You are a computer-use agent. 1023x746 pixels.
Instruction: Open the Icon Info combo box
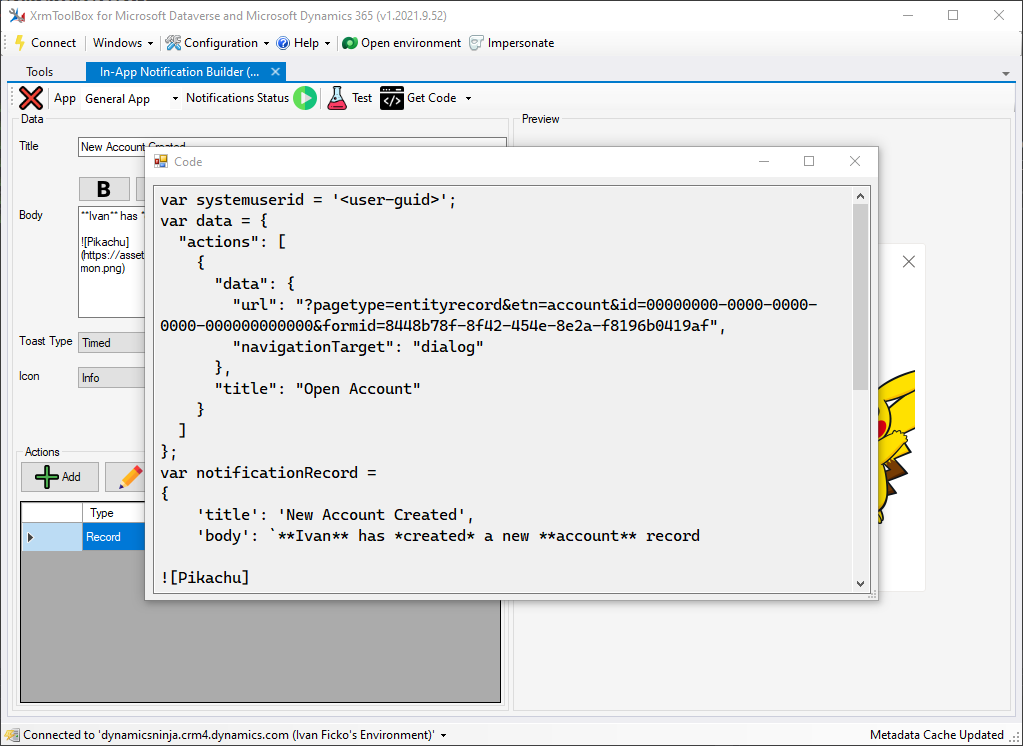(112, 378)
